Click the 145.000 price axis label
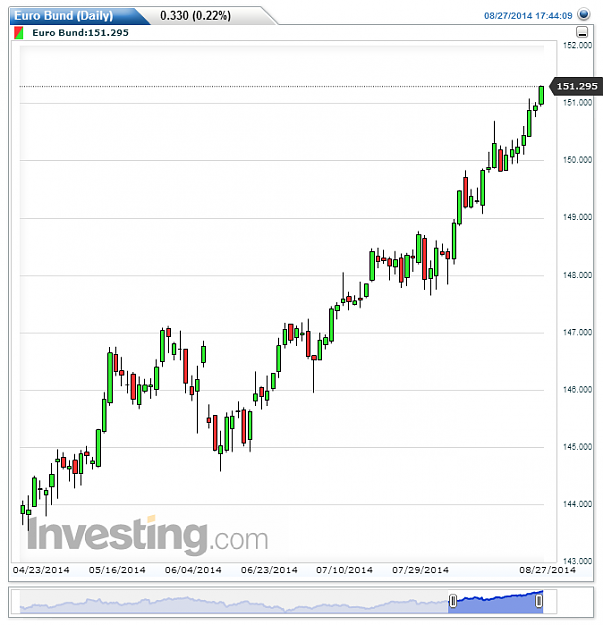The height and width of the screenshot is (625, 603). point(577,447)
